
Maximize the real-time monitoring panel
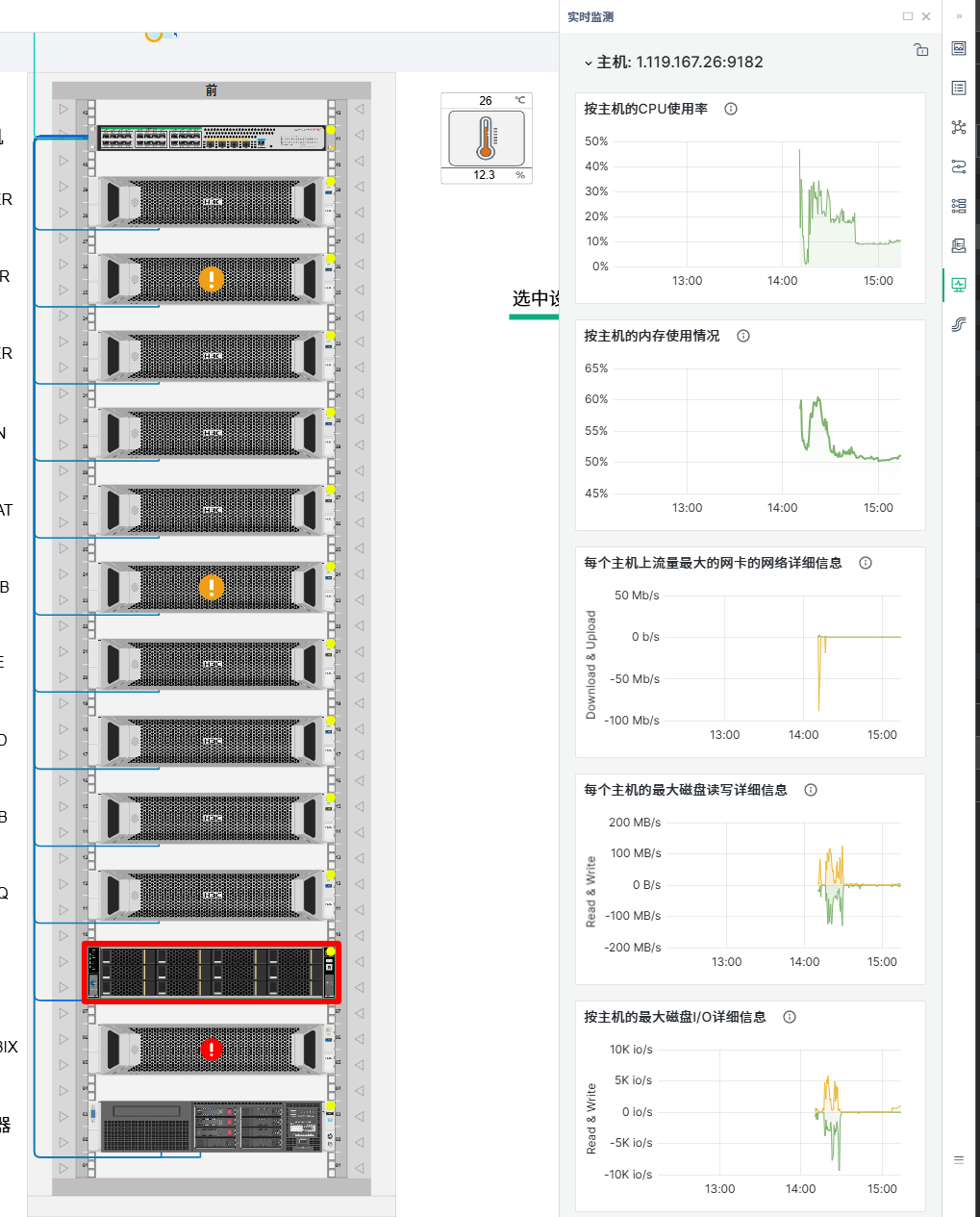pos(908,16)
